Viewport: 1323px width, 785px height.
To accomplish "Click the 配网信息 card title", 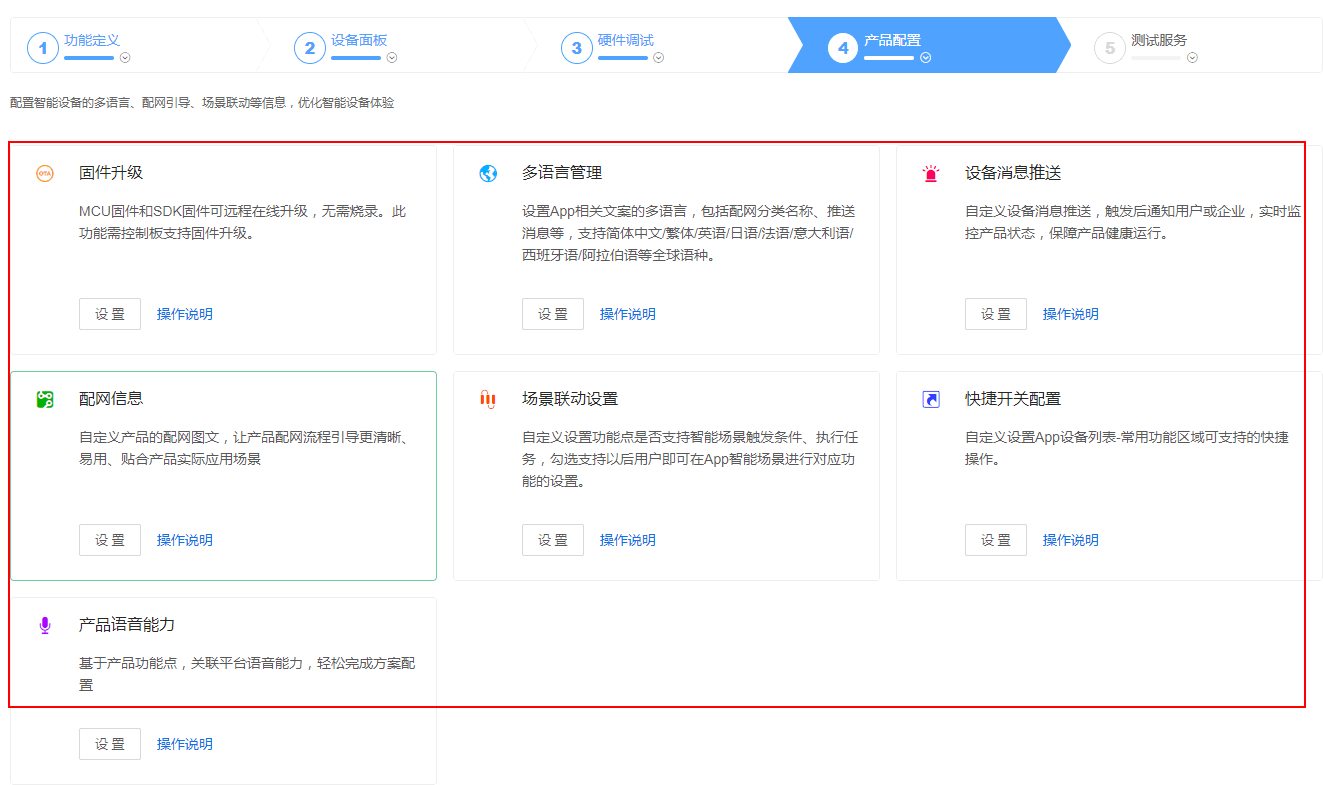I will pyautogui.click(x=111, y=399).
